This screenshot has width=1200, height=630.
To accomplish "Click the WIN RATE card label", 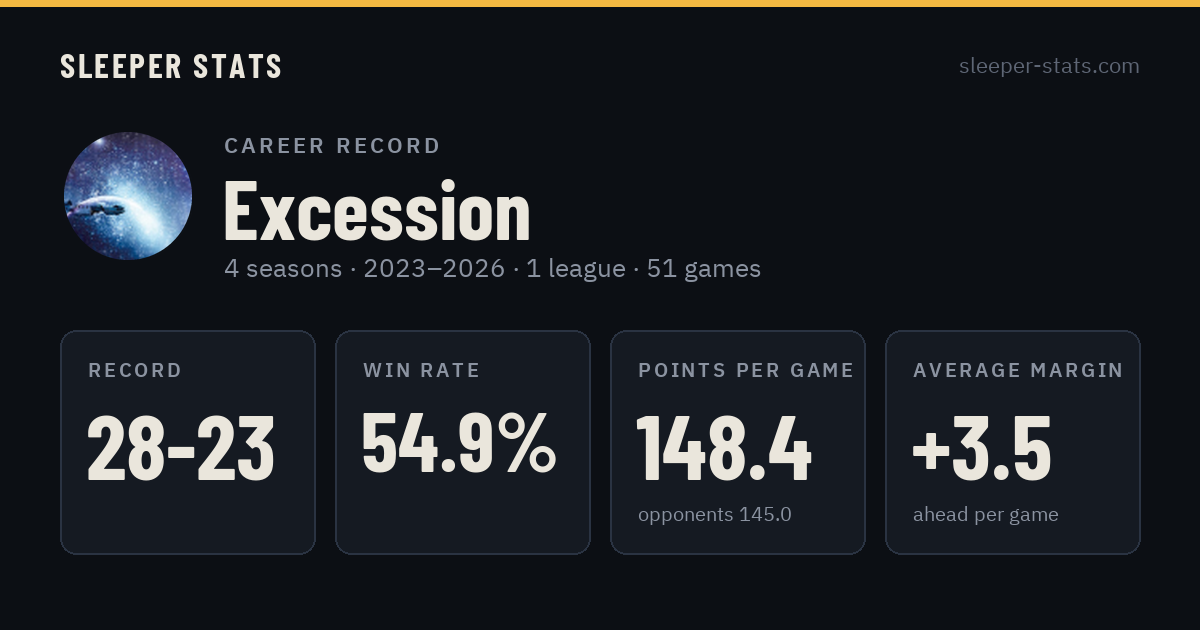I will coord(422,370).
